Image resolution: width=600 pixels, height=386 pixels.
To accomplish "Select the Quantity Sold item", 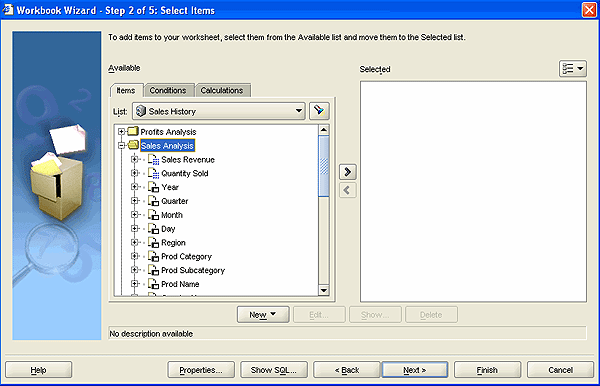I will 185,173.
